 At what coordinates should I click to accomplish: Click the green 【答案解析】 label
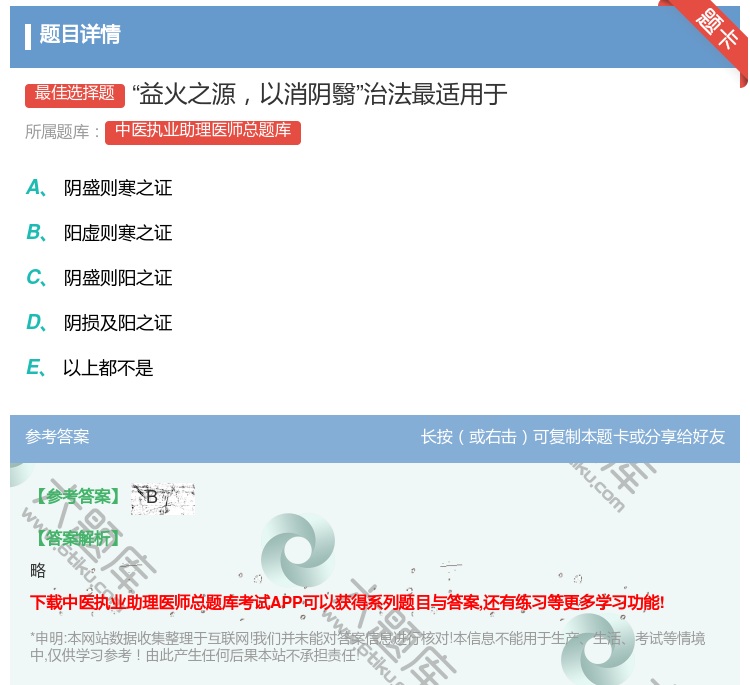coord(78,539)
